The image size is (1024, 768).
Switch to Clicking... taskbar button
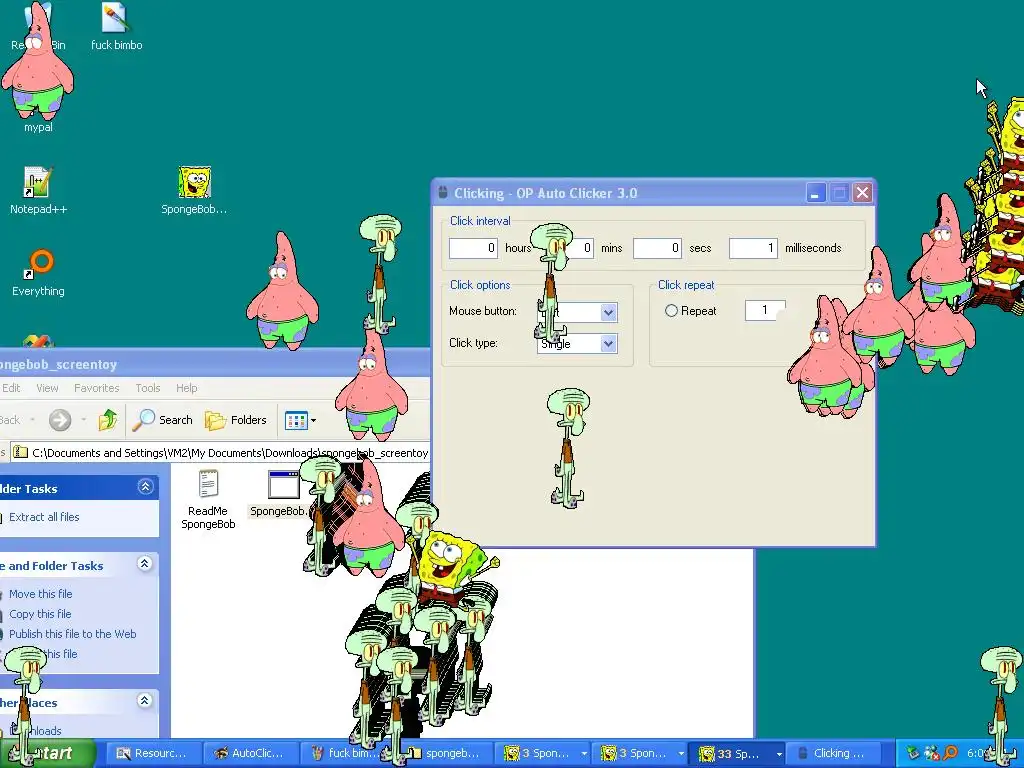834,754
